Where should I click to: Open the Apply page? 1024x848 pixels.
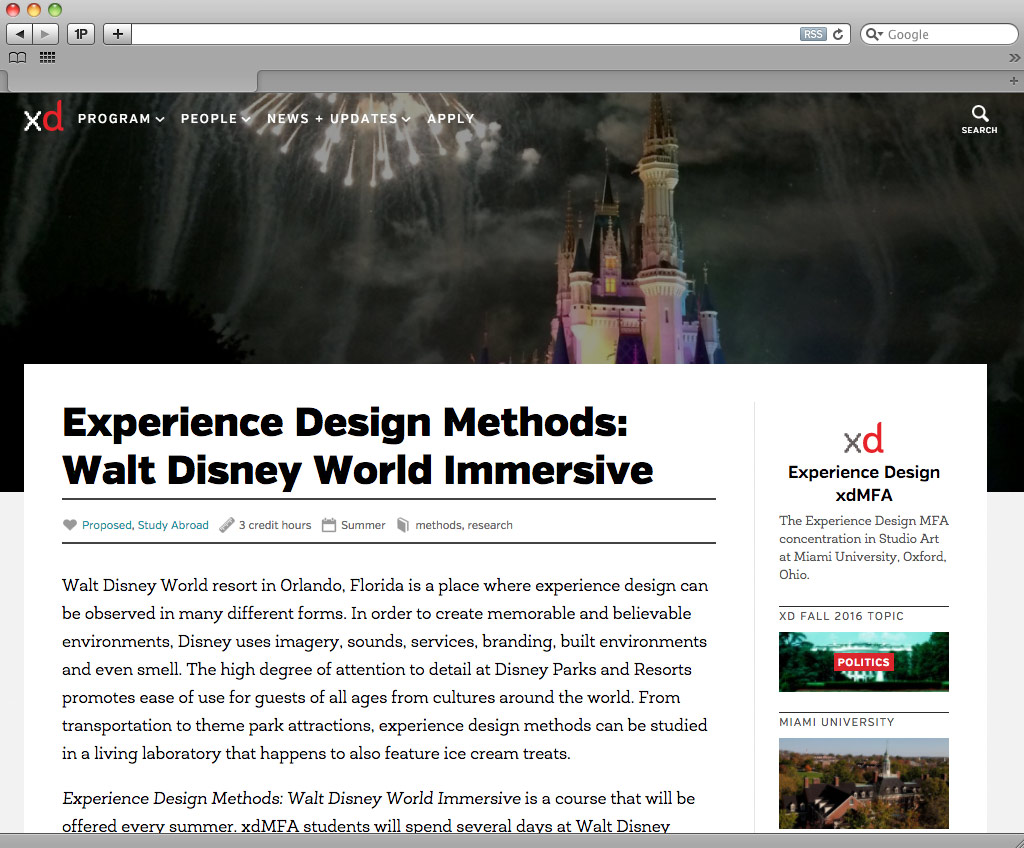tap(451, 119)
